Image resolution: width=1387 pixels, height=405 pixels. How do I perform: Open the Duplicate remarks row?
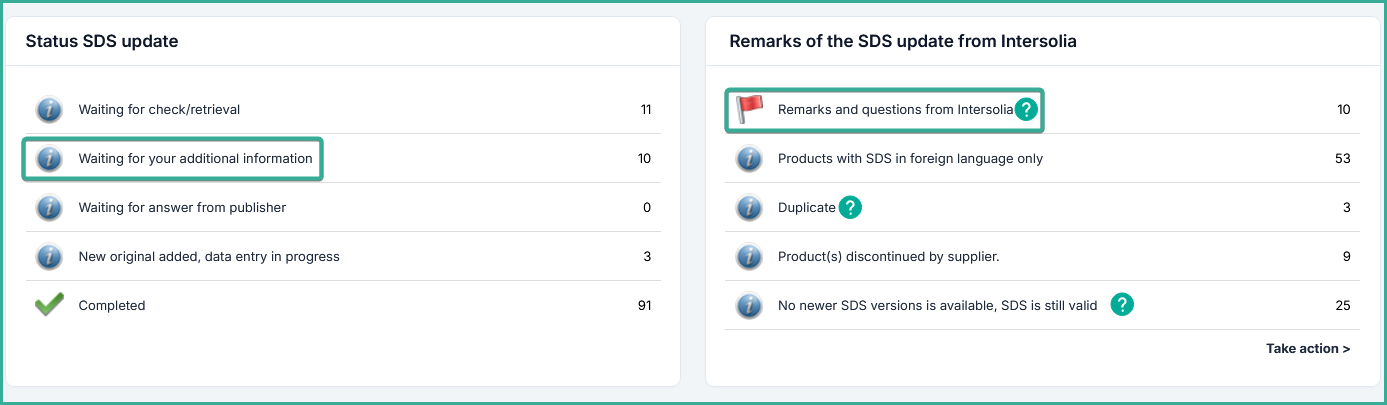point(806,208)
